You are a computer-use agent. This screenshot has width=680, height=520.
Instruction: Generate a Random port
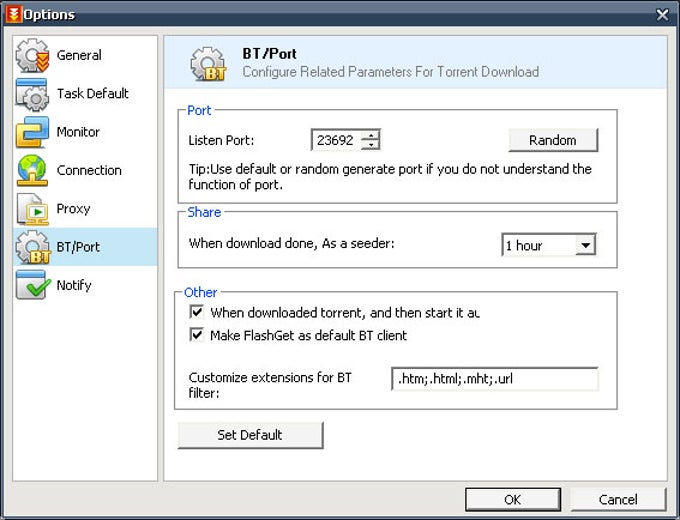pyautogui.click(x=553, y=140)
